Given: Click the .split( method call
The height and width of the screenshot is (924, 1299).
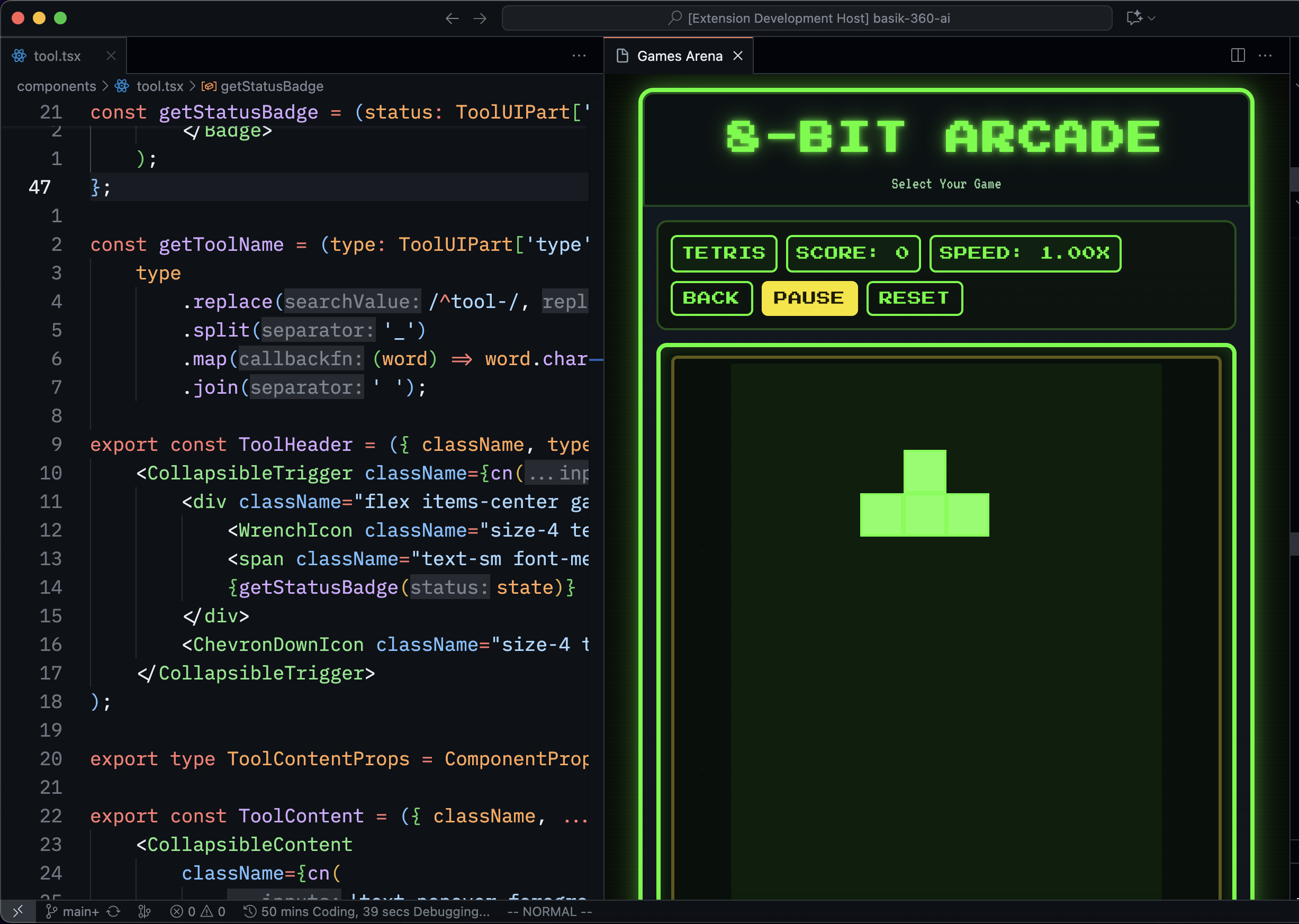Looking at the screenshot, I should tap(221, 330).
